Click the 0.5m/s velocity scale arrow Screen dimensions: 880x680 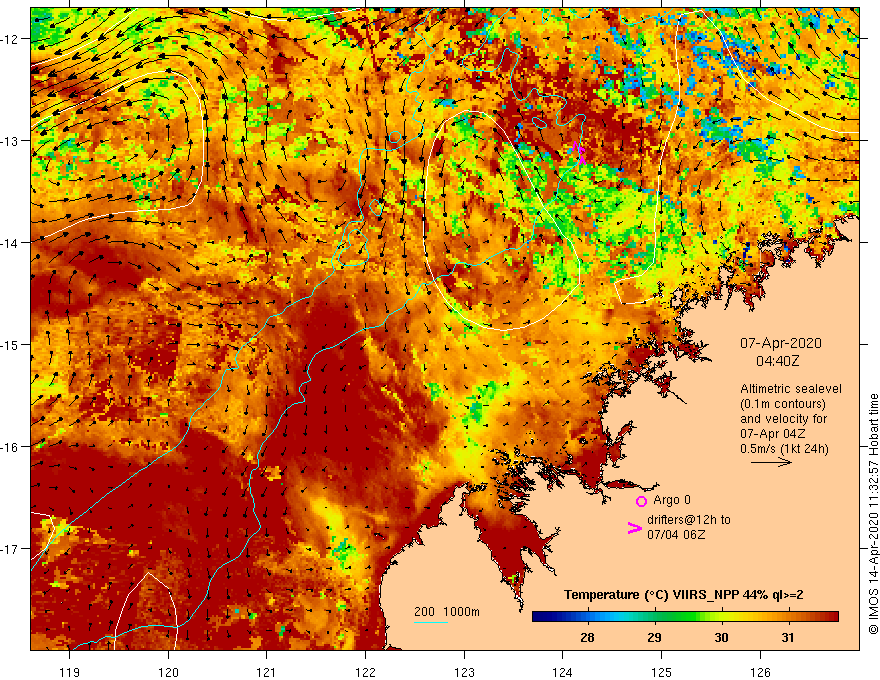(771, 462)
